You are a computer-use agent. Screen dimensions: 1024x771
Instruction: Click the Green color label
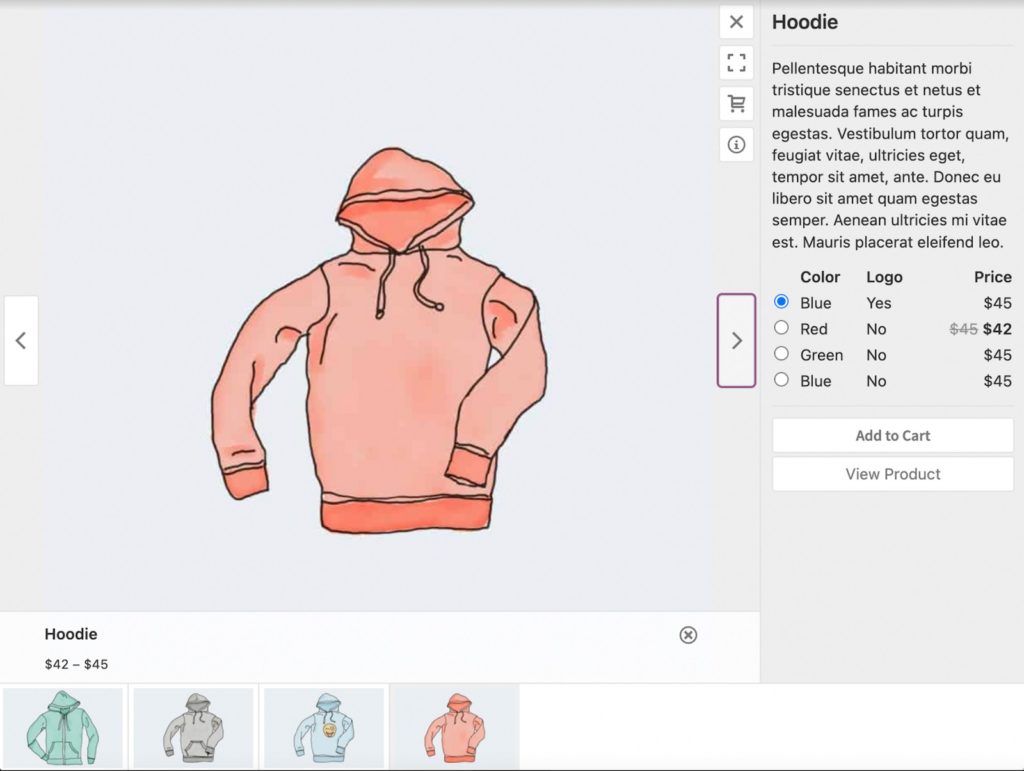click(x=822, y=355)
